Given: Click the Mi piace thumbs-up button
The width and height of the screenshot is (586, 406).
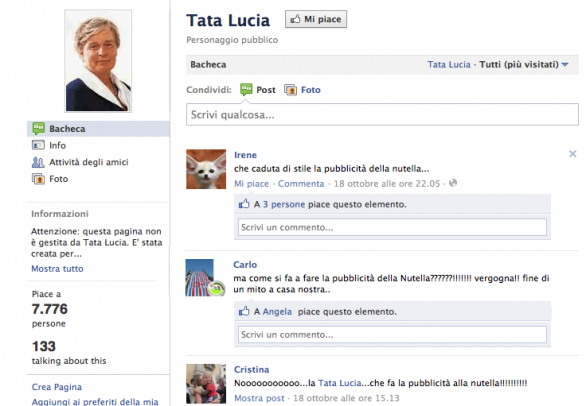Looking at the screenshot, I should coord(316,19).
